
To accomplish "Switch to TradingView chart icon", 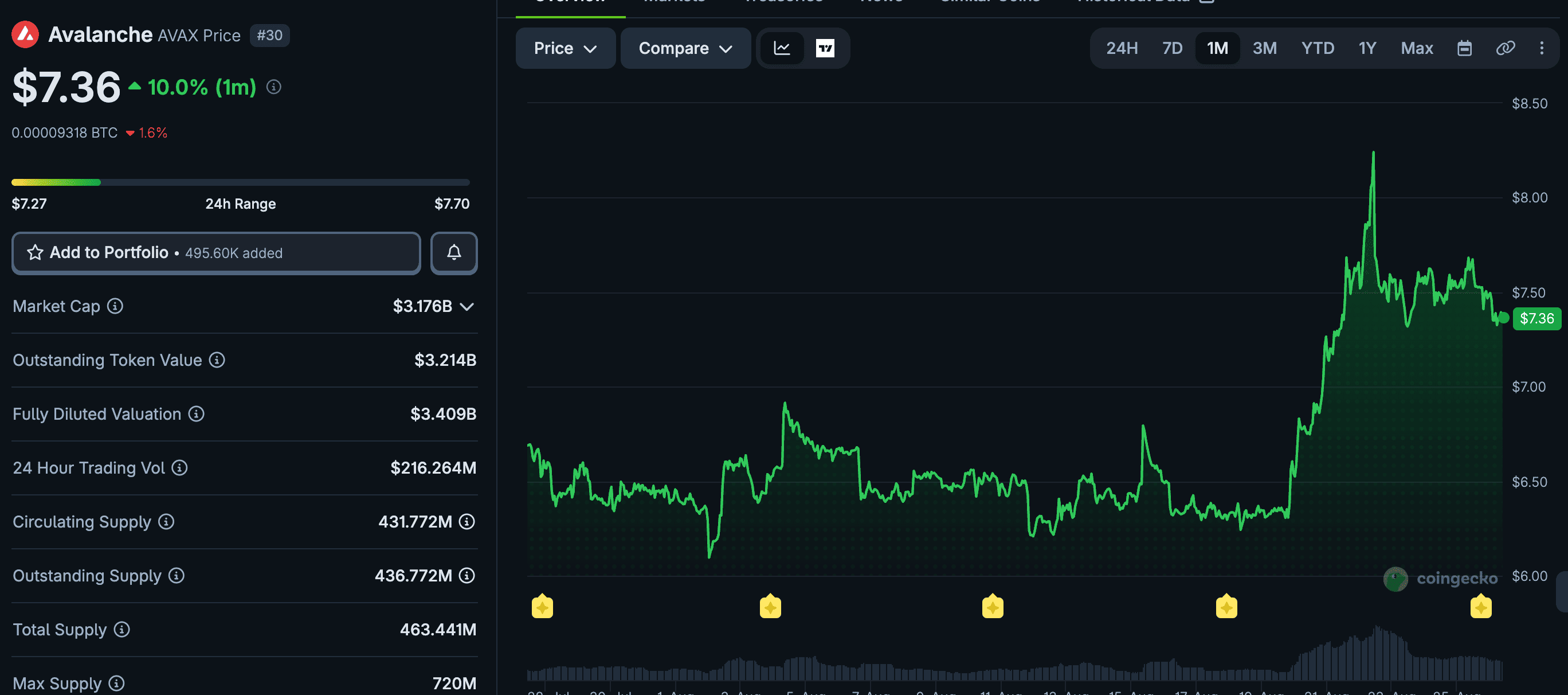I will point(825,48).
